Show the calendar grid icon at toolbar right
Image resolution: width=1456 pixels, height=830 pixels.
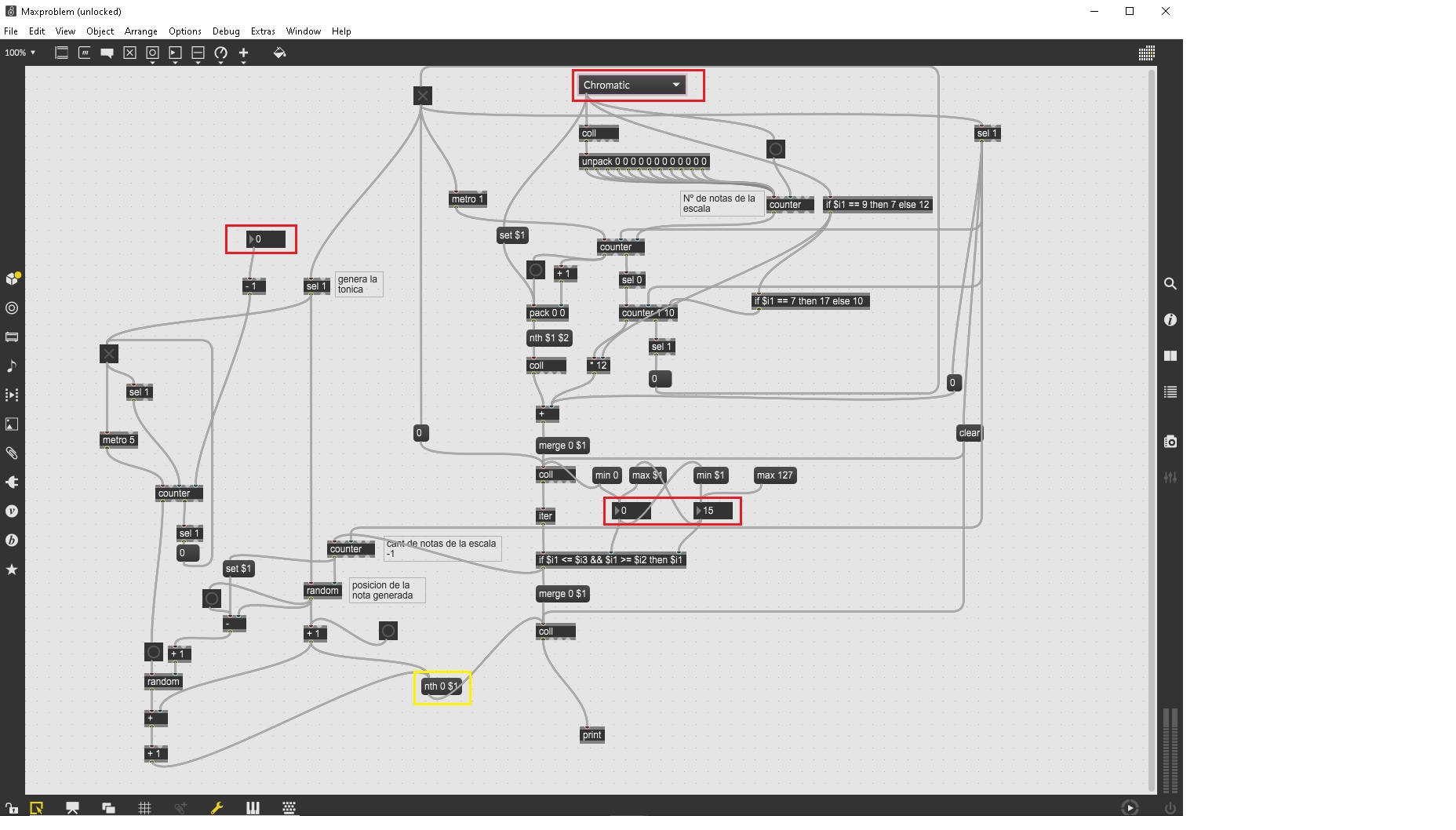tap(1146, 53)
